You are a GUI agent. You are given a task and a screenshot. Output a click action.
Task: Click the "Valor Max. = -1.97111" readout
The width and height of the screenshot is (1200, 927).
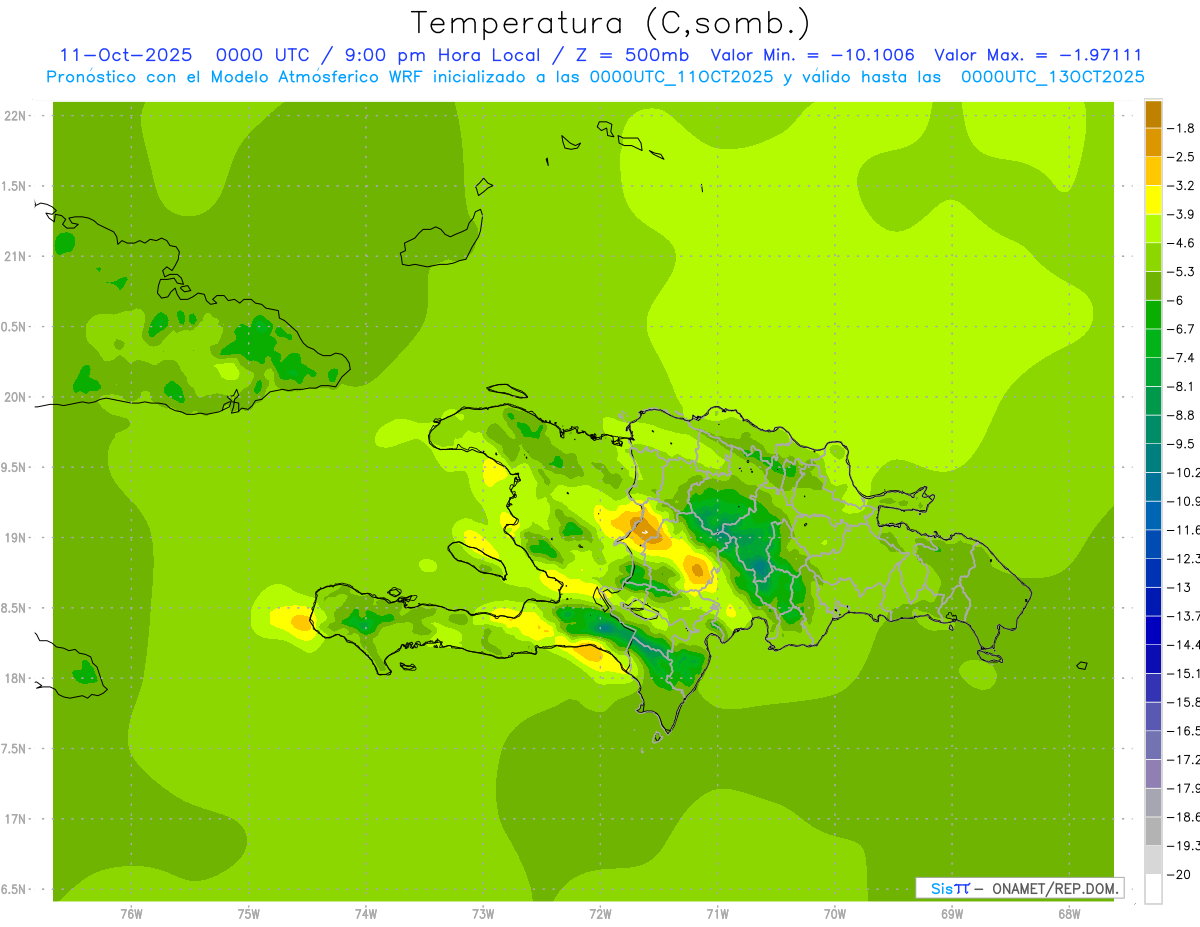(x=1038, y=55)
